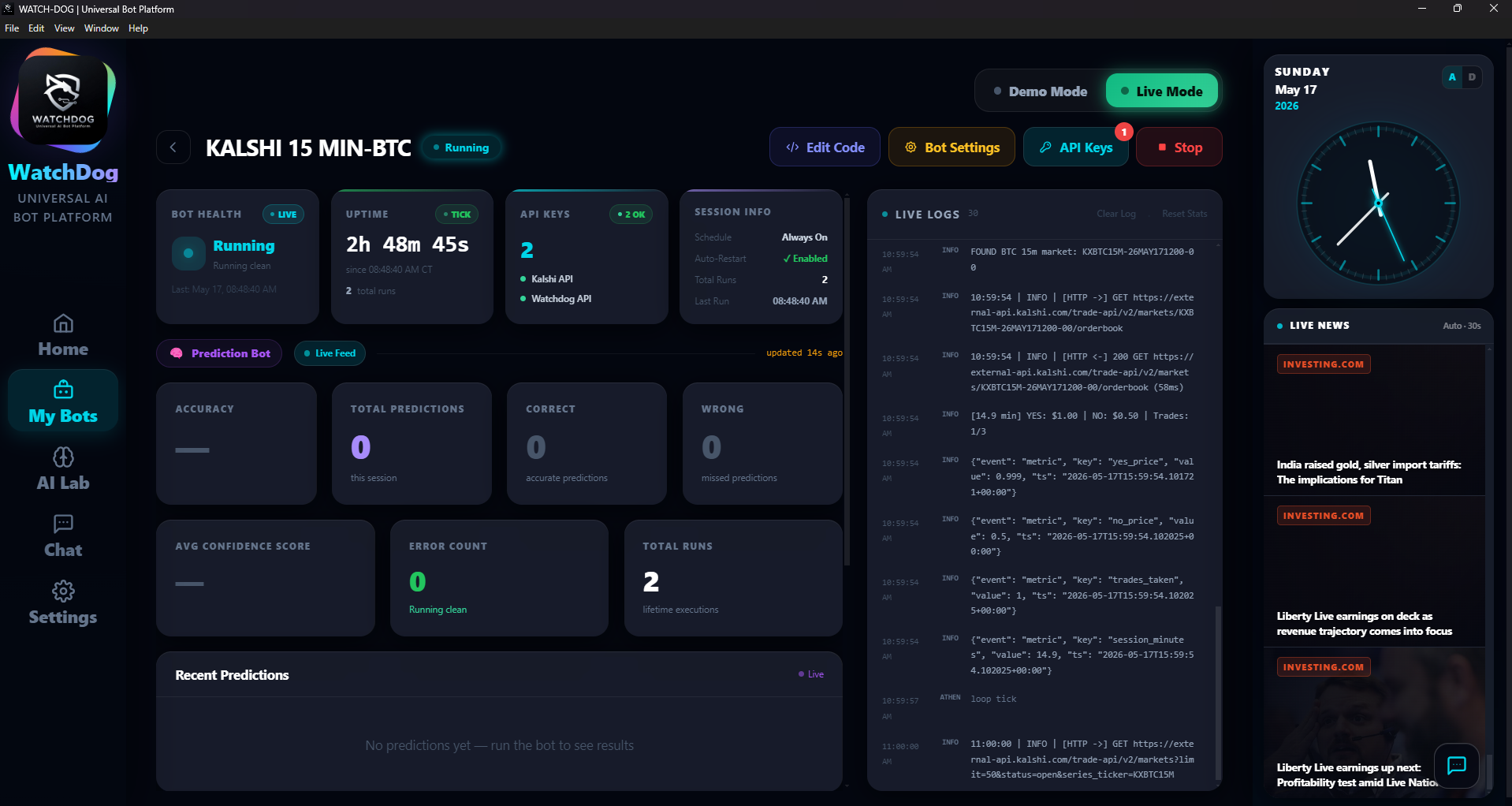The image size is (1512, 806).
Task: Click the Wrong predictions card
Action: (762, 443)
